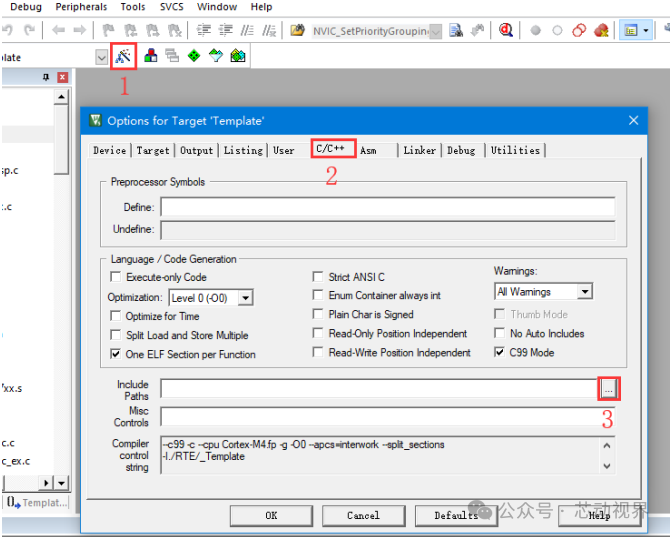The height and width of the screenshot is (537, 670).
Task: Click the window layout toolbar icon
Action: (631, 30)
